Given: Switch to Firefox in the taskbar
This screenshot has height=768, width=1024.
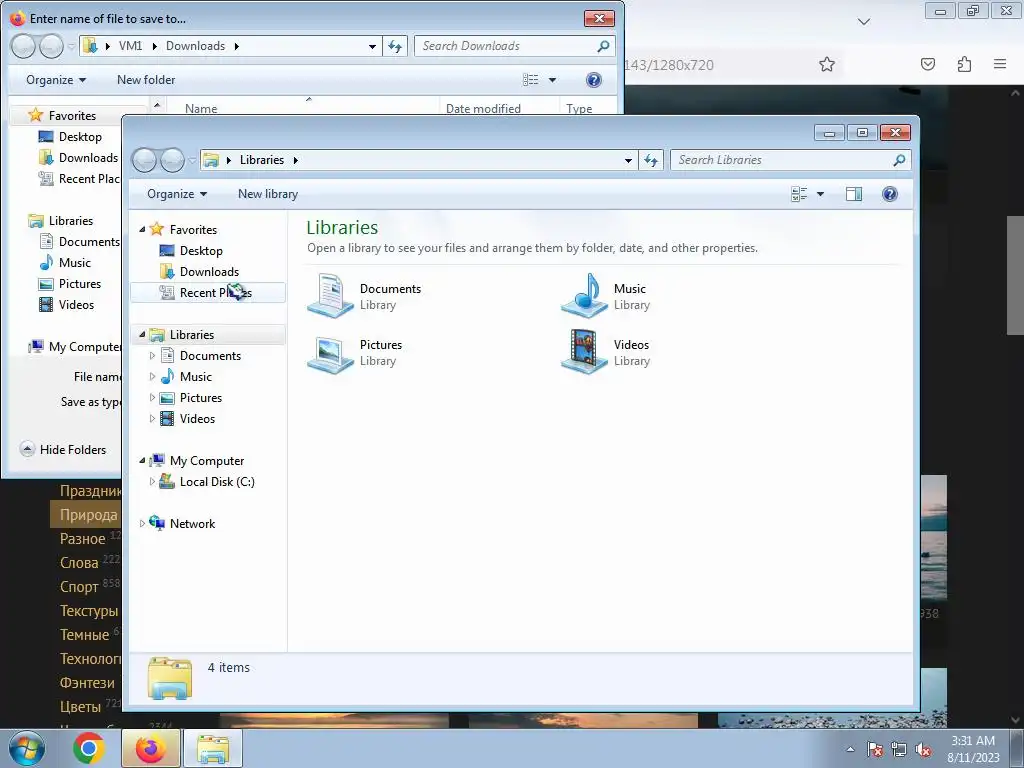Looking at the screenshot, I should coord(151,748).
